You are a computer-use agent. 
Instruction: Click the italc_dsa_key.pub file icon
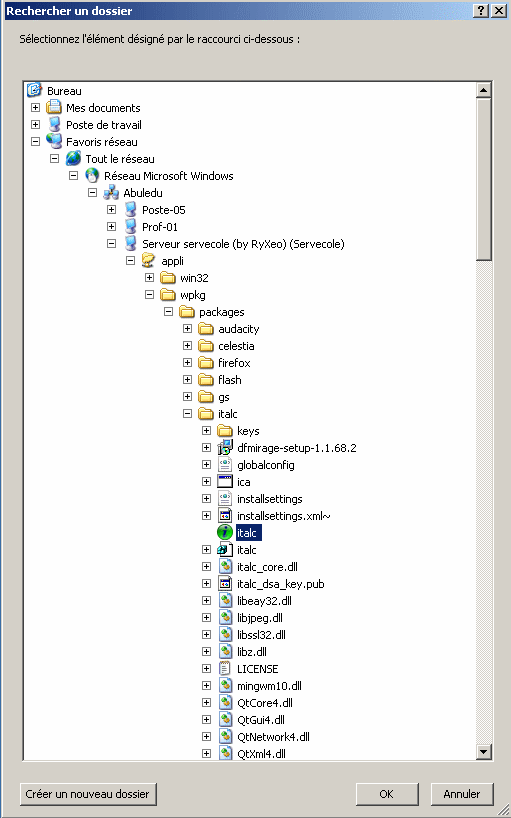(225, 584)
